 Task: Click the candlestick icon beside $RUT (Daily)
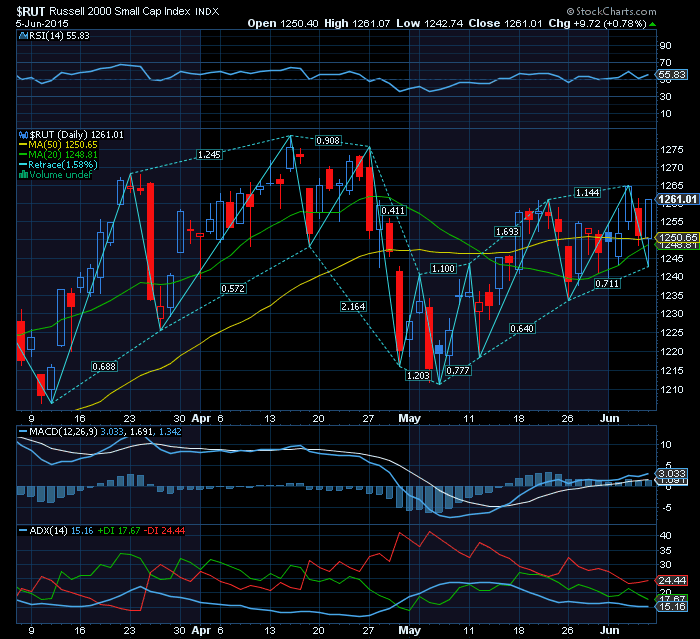(23, 135)
